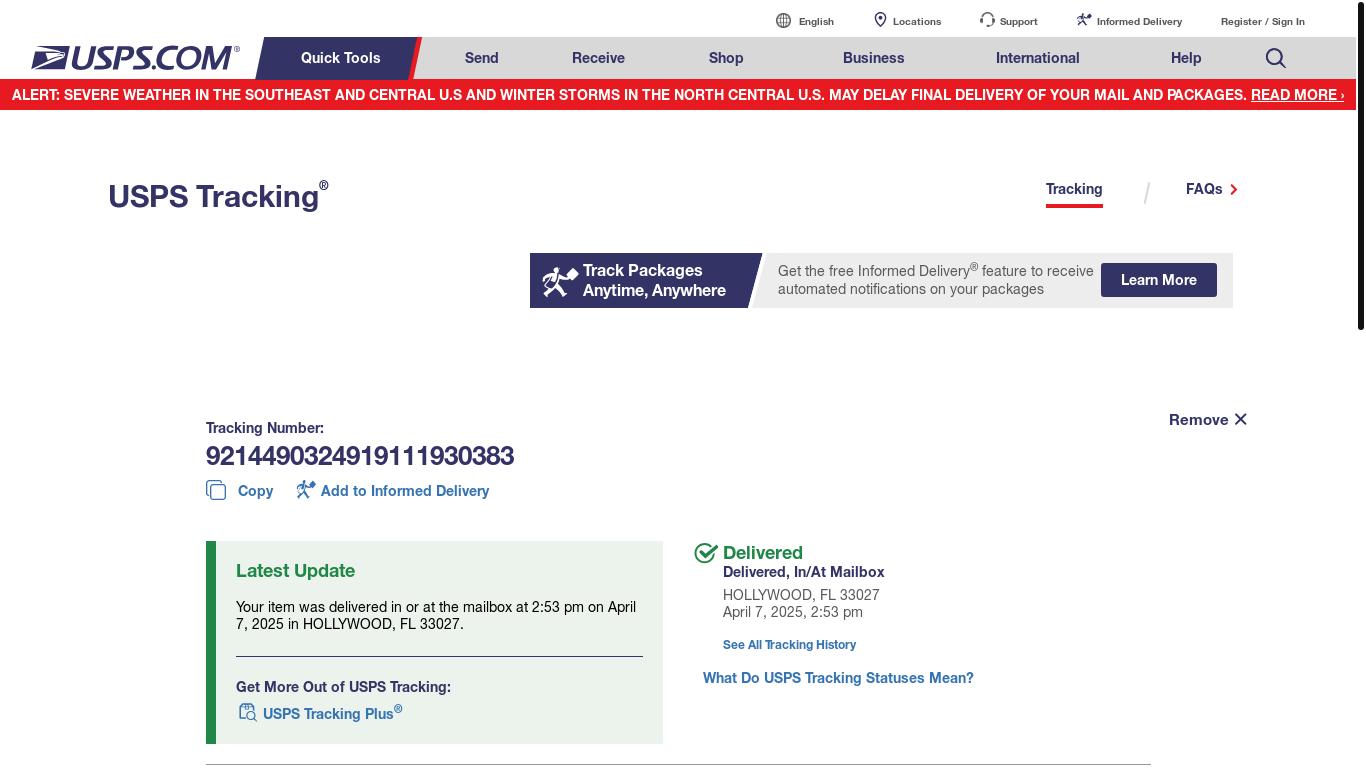Click Register / Sign In

coord(1263,21)
